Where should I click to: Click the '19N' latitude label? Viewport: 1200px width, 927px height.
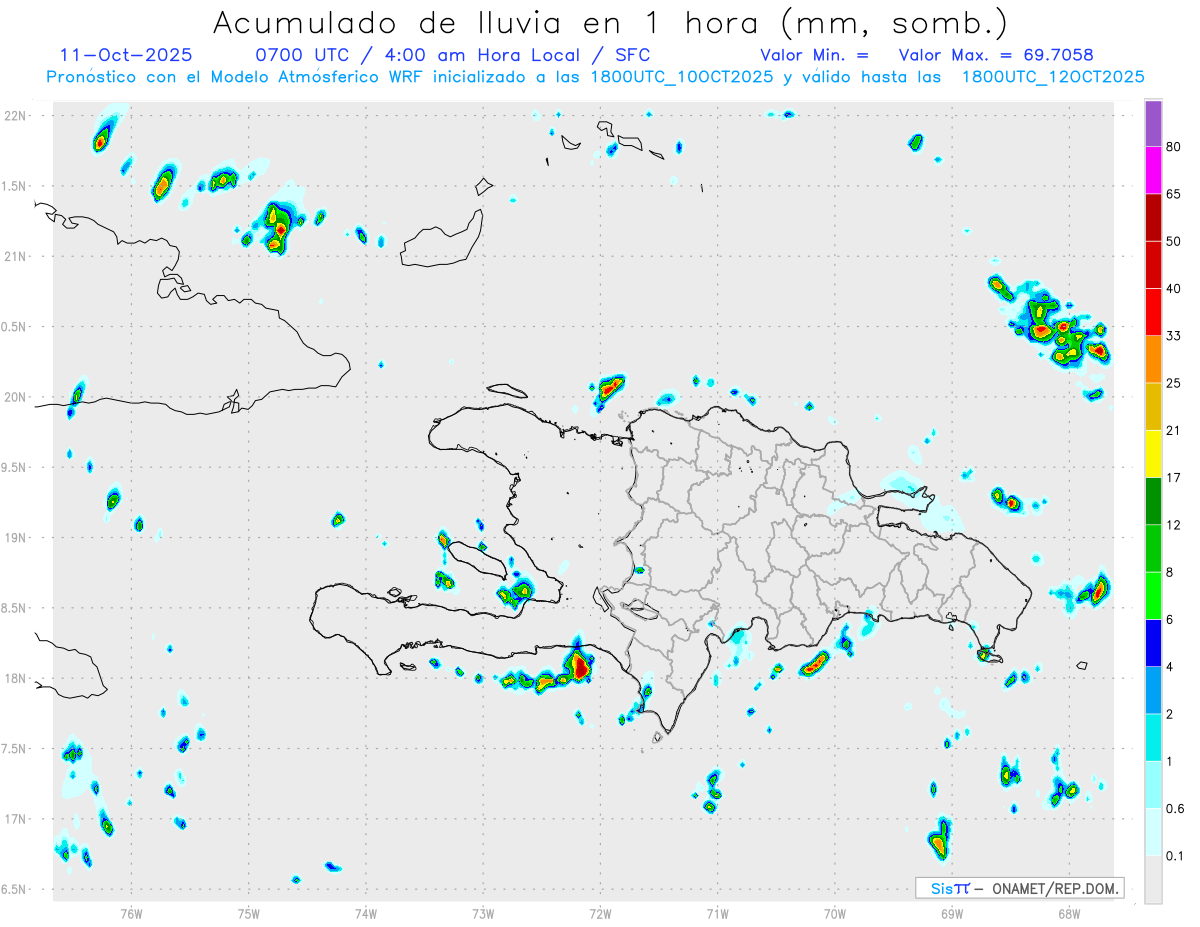[15, 537]
